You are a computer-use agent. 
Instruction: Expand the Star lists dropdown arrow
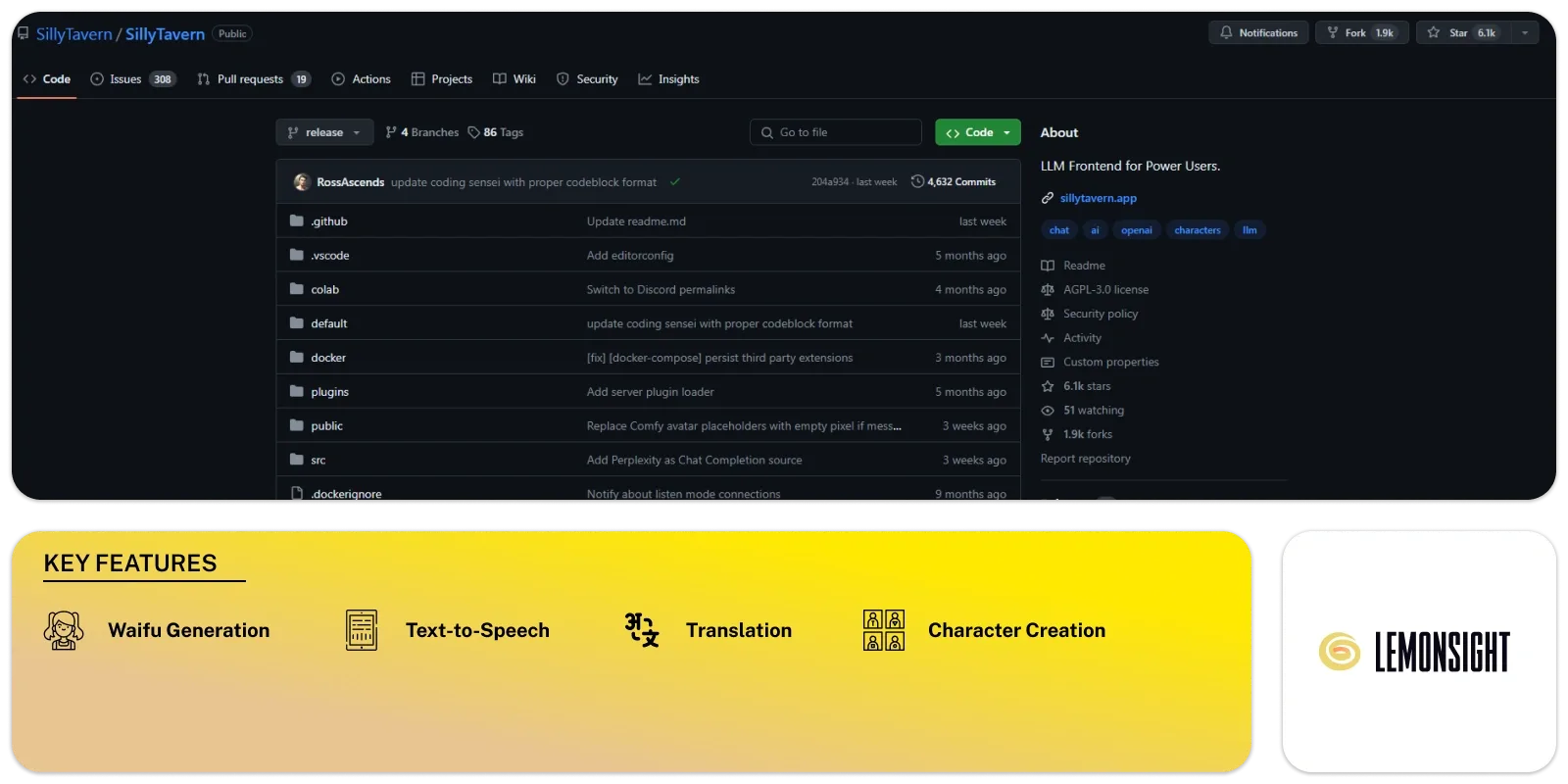pos(1525,32)
